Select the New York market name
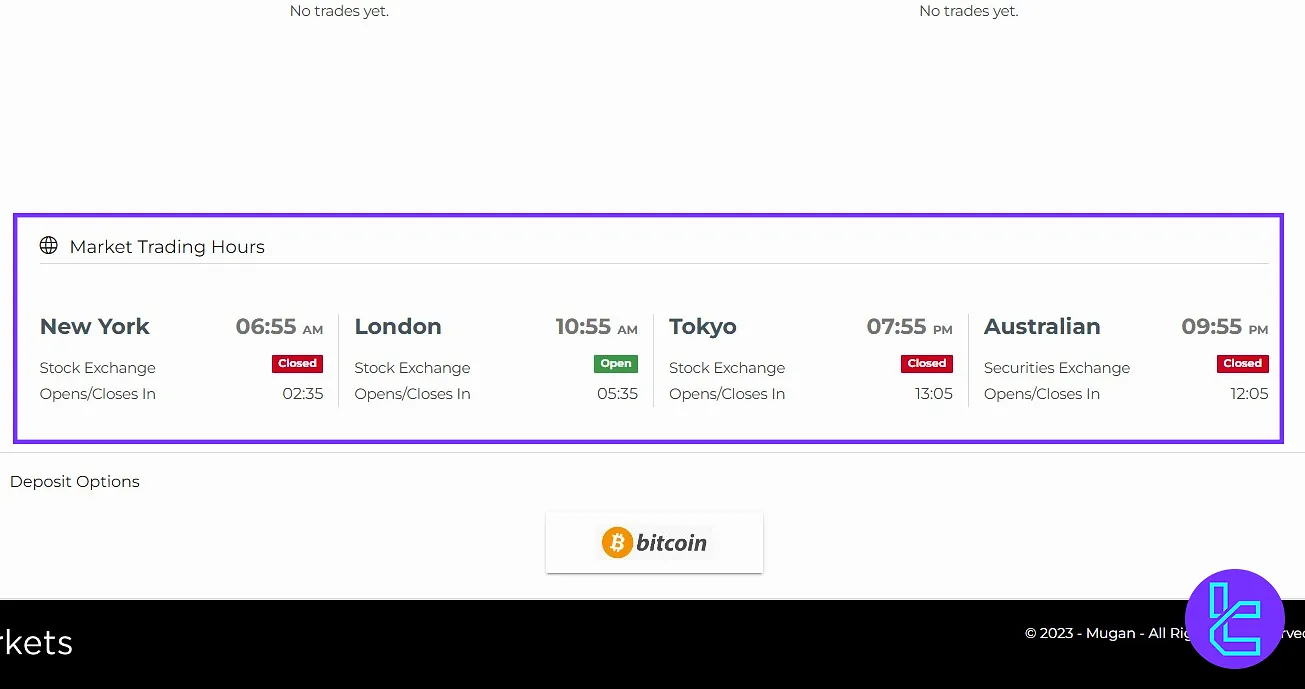This screenshot has width=1305, height=689. click(95, 327)
